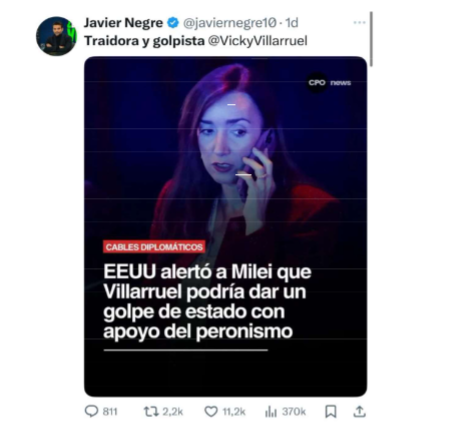Click the vertical scrollbar at the right edge
Screen dimensions: 472x444
371,39
